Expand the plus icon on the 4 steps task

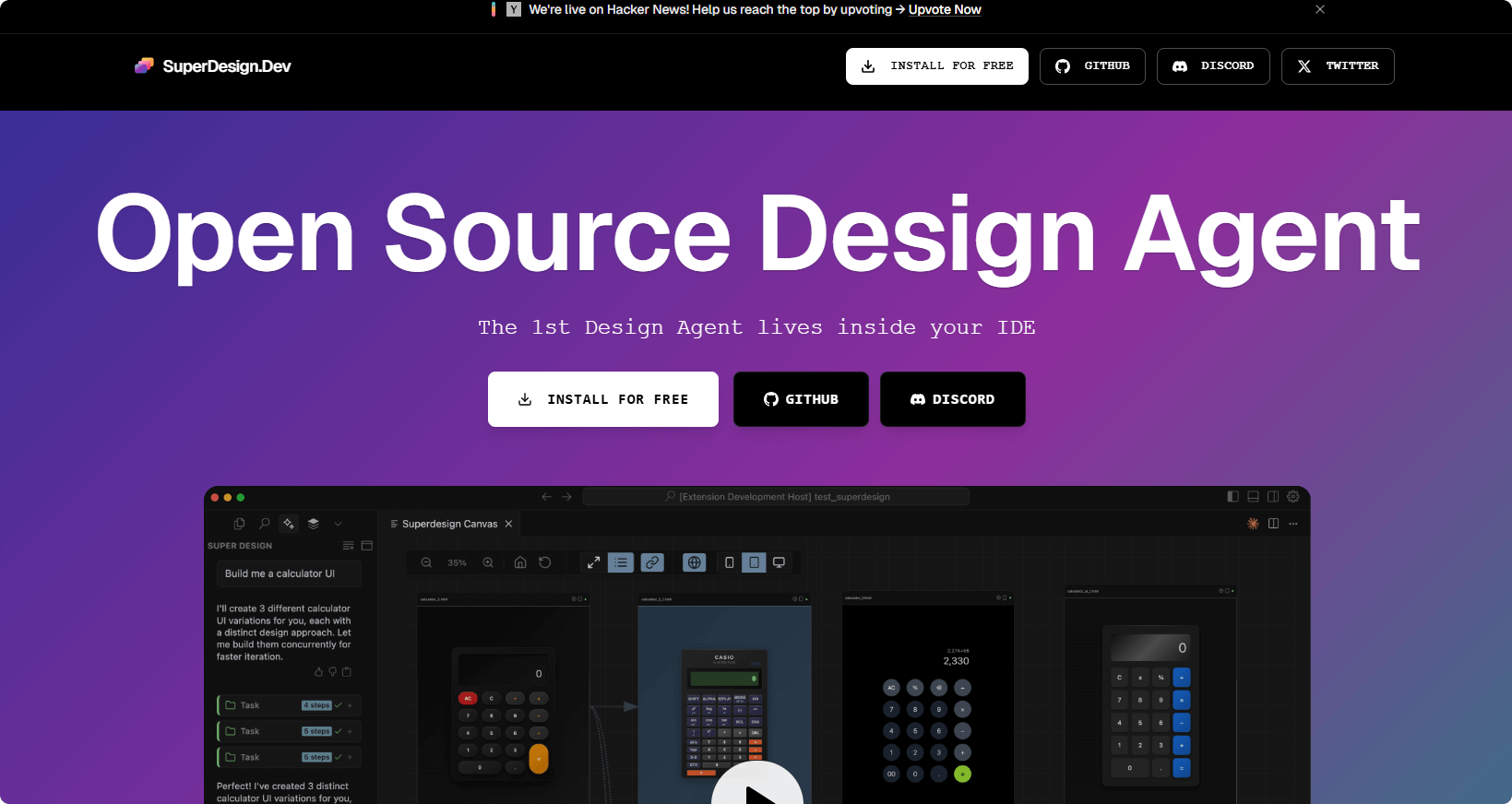pos(351,705)
